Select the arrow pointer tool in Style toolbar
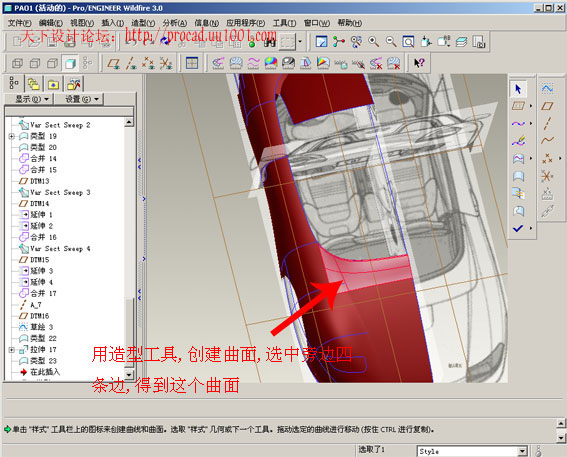 [x=518, y=89]
